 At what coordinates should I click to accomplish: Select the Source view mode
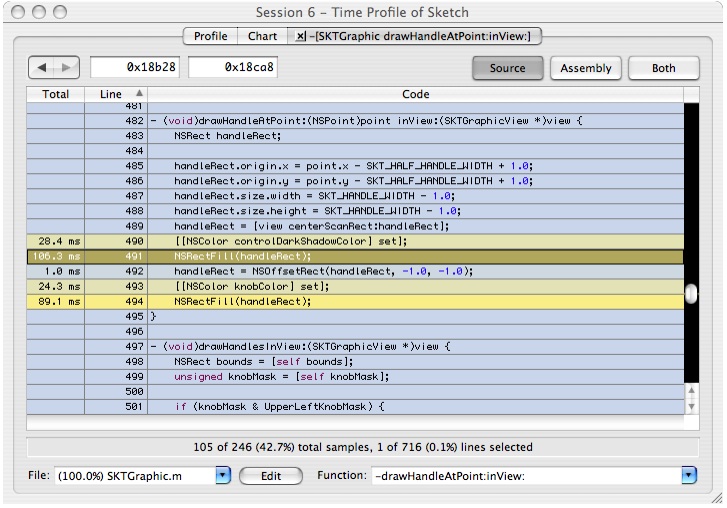point(508,68)
